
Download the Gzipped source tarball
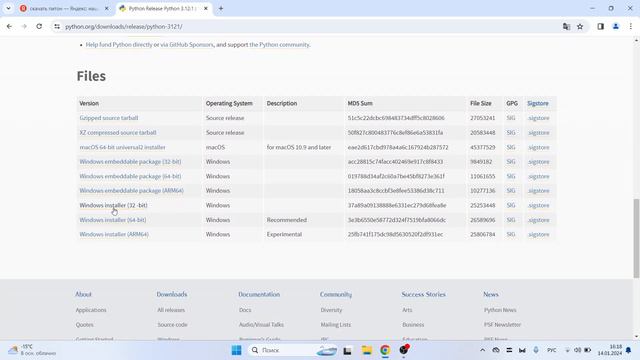(109, 118)
